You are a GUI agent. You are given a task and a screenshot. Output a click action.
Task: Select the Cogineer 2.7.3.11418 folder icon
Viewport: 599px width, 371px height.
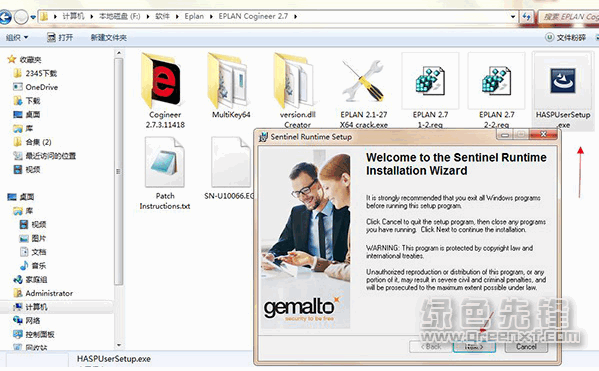pyautogui.click(x=160, y=81)
